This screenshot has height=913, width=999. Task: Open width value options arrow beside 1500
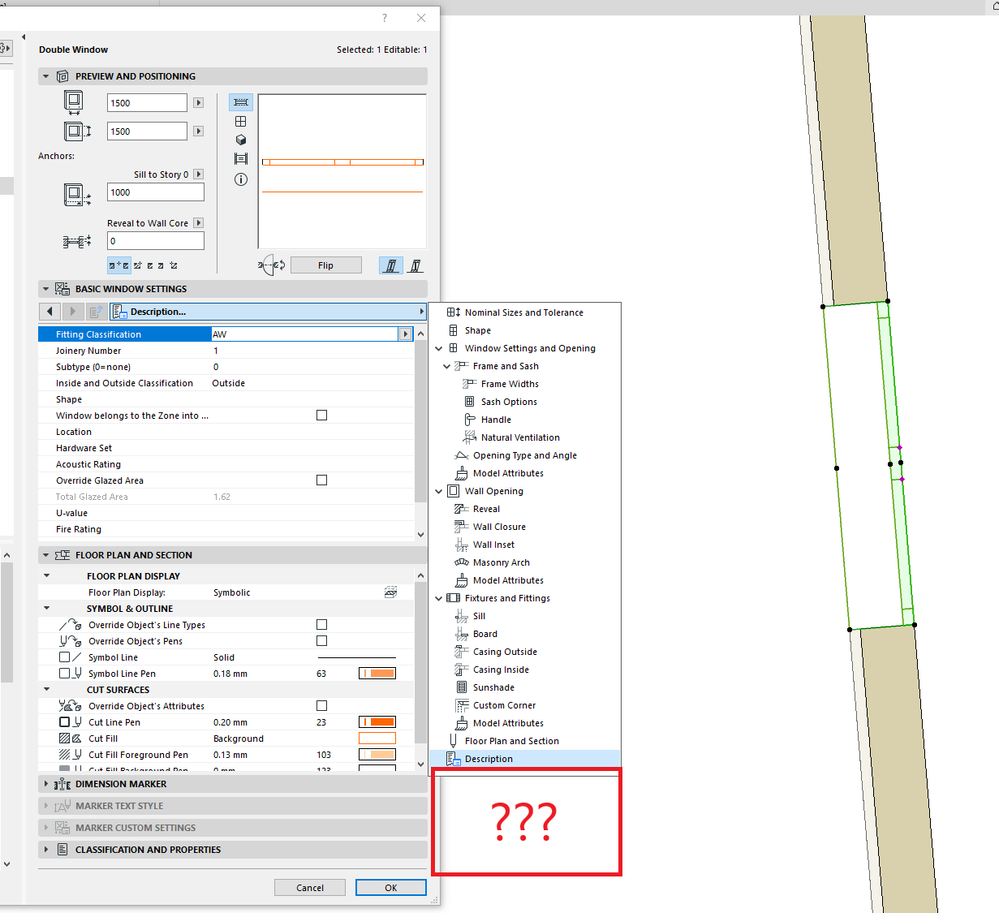[x=199, y=103]
